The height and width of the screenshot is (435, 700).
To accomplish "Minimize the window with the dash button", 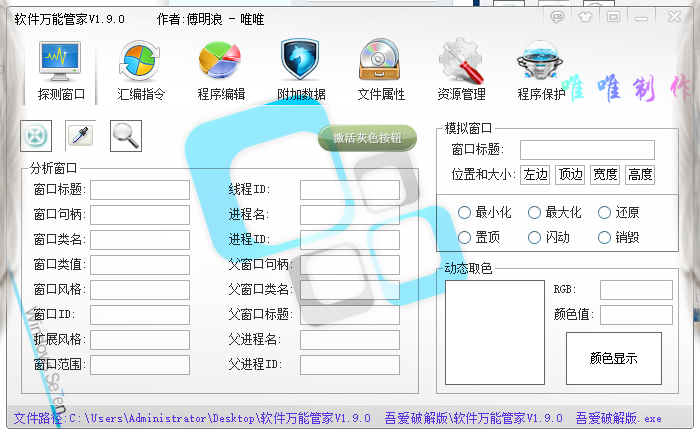I will (642, 17).
